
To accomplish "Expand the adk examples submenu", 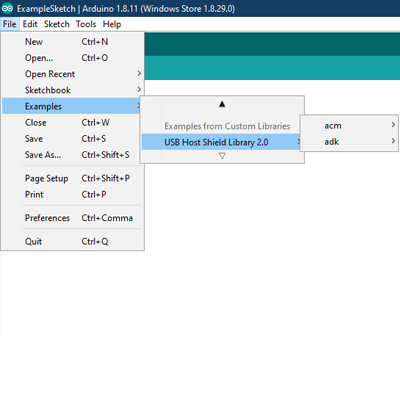I will [x=349, y=142].
